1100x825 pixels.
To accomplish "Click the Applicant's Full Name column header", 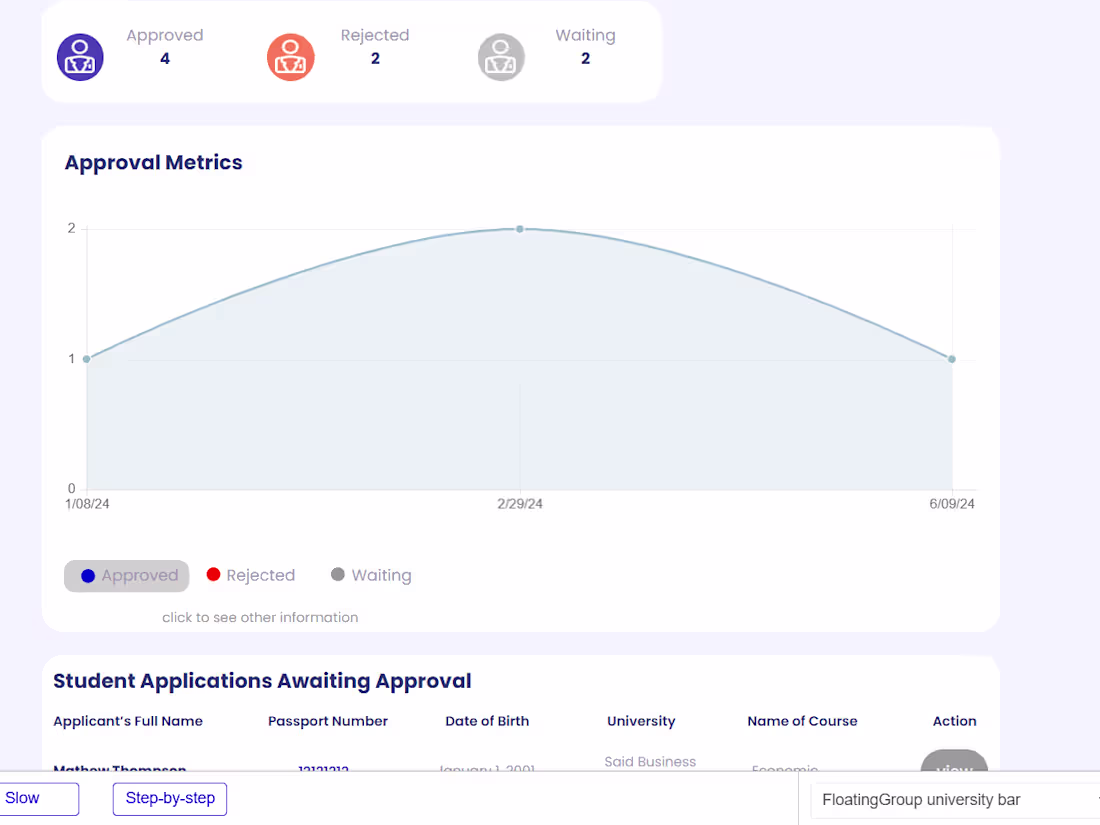I will click(x=128, y=721).
